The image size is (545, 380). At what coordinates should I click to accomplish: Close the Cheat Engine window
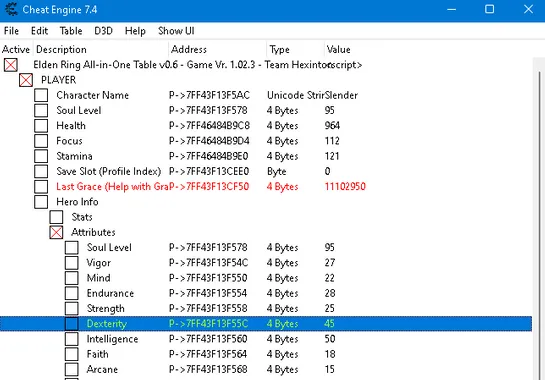tap(528, 9)
